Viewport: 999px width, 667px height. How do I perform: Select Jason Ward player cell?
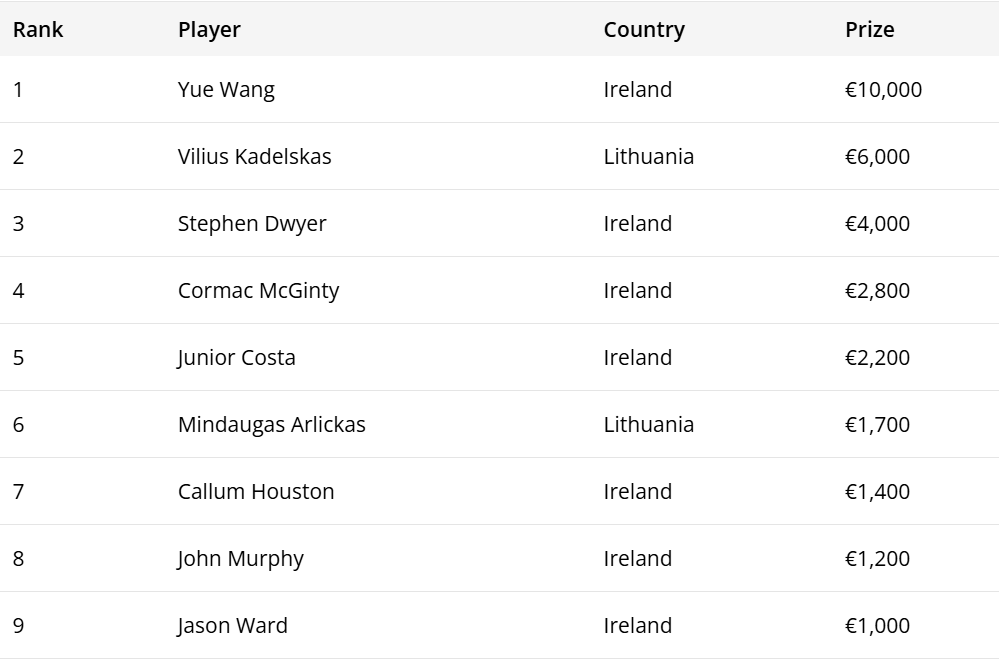point(232,626)
